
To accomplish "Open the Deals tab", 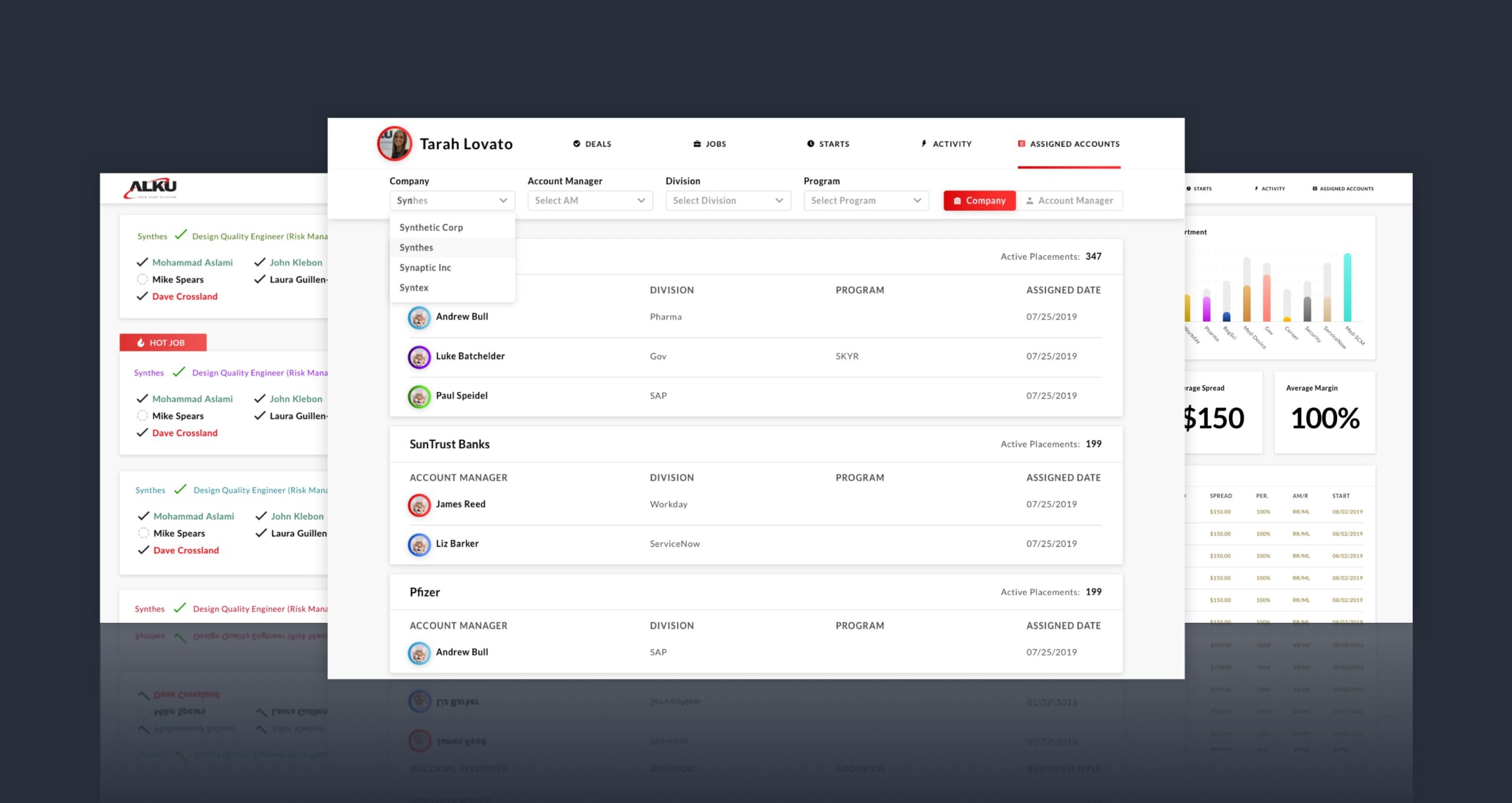I will 592,143.
